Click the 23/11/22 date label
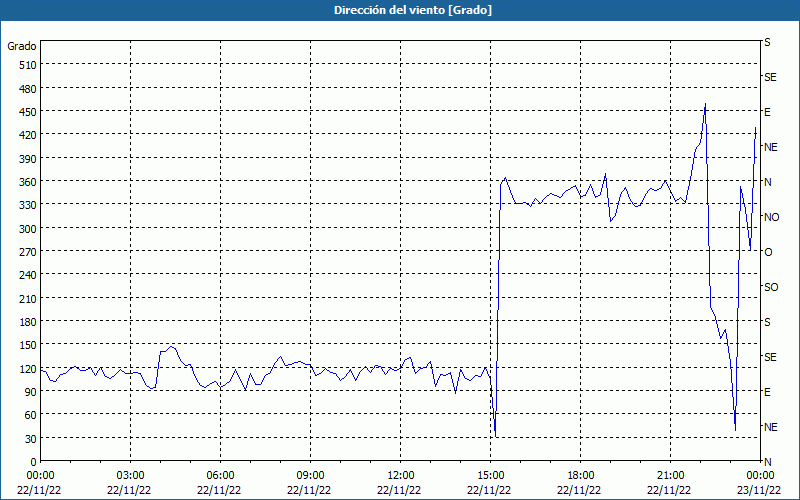Image resolution: width=800 pixels, height=500 pixels. 759,490
